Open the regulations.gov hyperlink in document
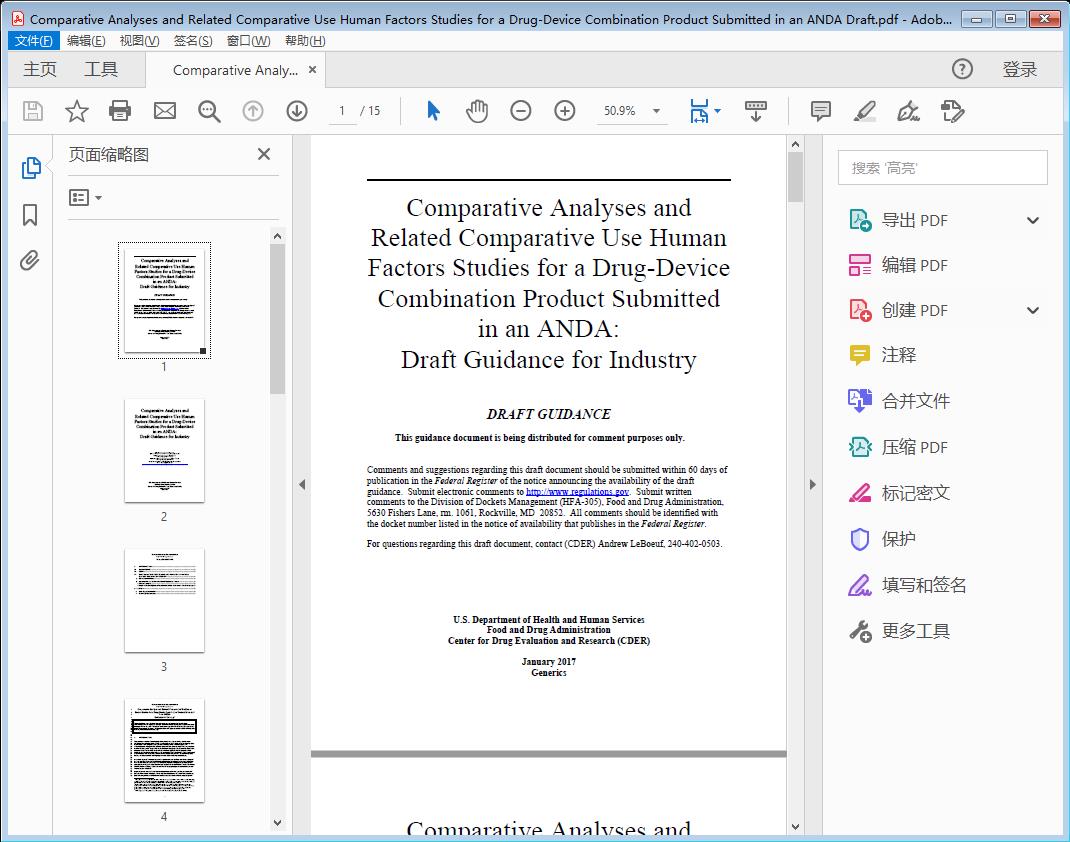The width and height of the screenshot is (1070, 842). coord(577,491)
